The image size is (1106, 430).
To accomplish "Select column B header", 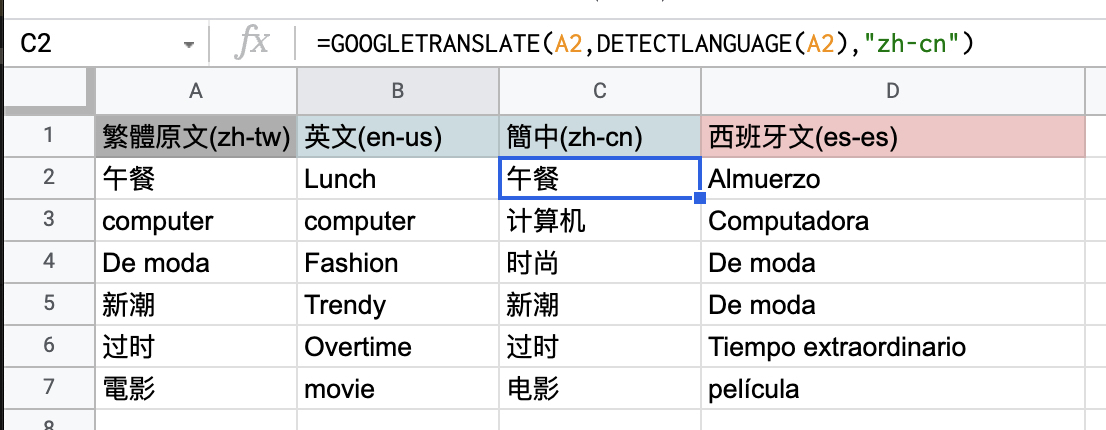I will click(x=398, y=91).
